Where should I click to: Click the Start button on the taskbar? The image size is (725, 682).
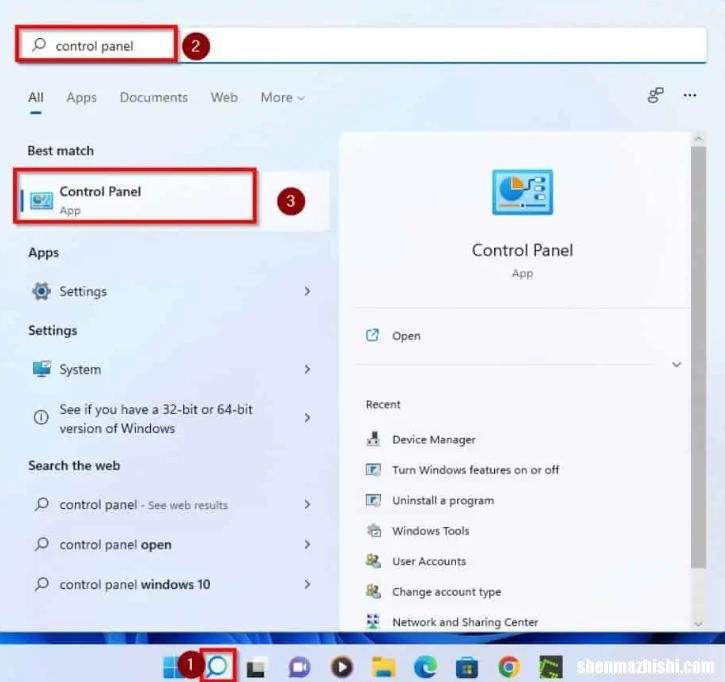click(x=172, y=667)
